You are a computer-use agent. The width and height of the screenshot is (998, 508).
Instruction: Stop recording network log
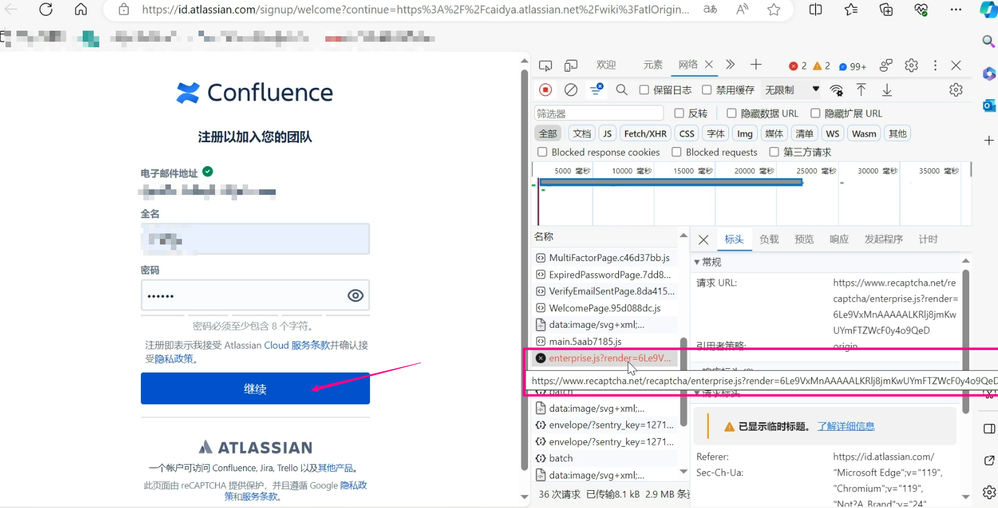coord(545,90)
